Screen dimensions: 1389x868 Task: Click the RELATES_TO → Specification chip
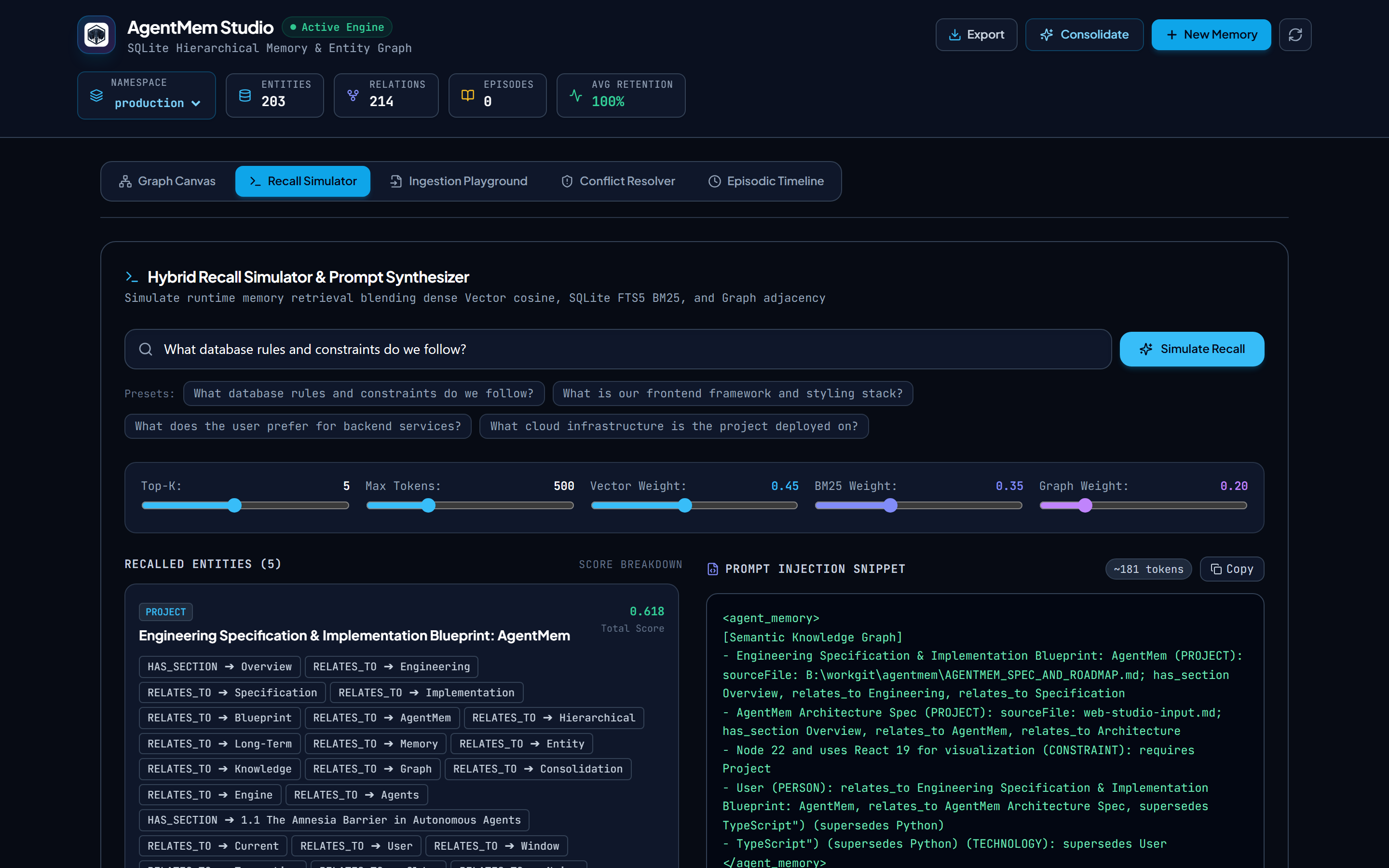coord(232,692)
